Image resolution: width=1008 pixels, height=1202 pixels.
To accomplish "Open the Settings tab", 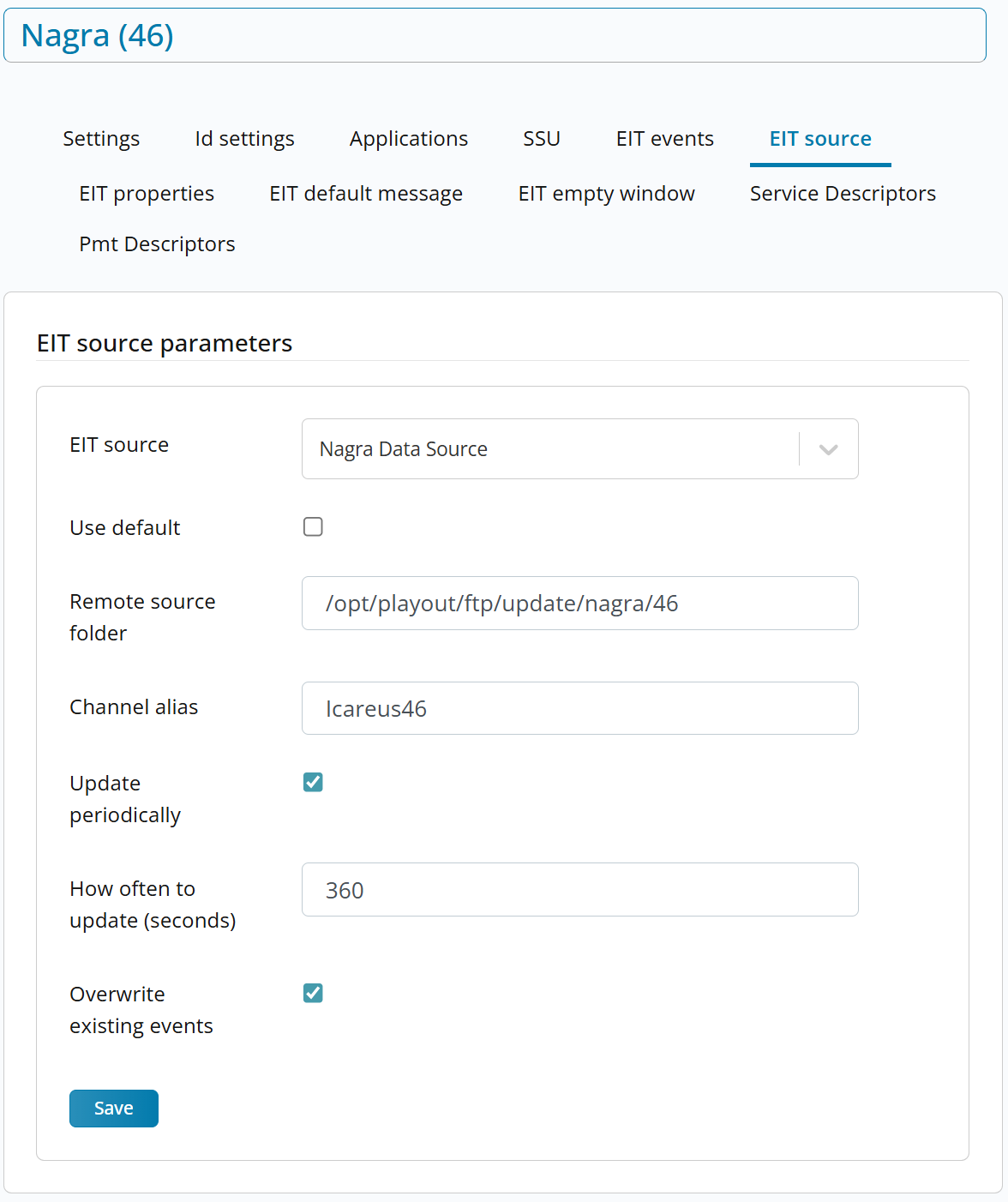I will (101, 139).
